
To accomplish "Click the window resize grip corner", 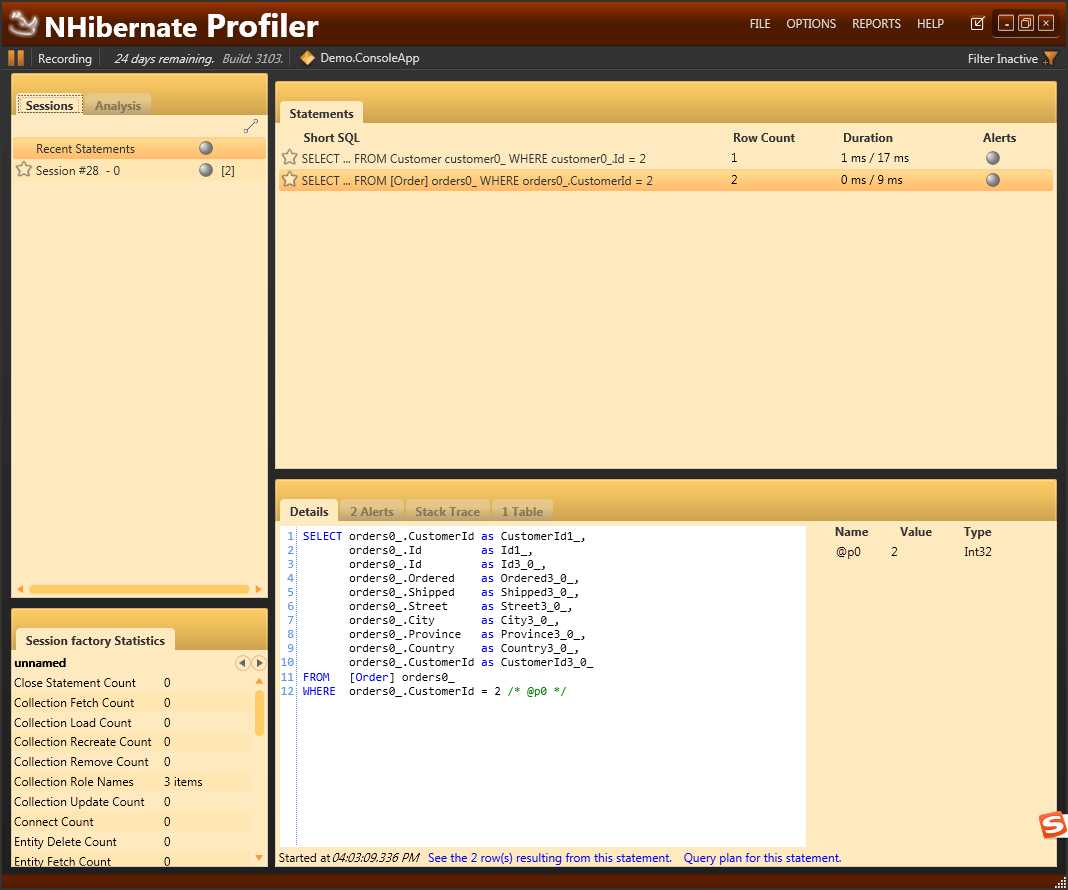I will tap(1060, 883).
